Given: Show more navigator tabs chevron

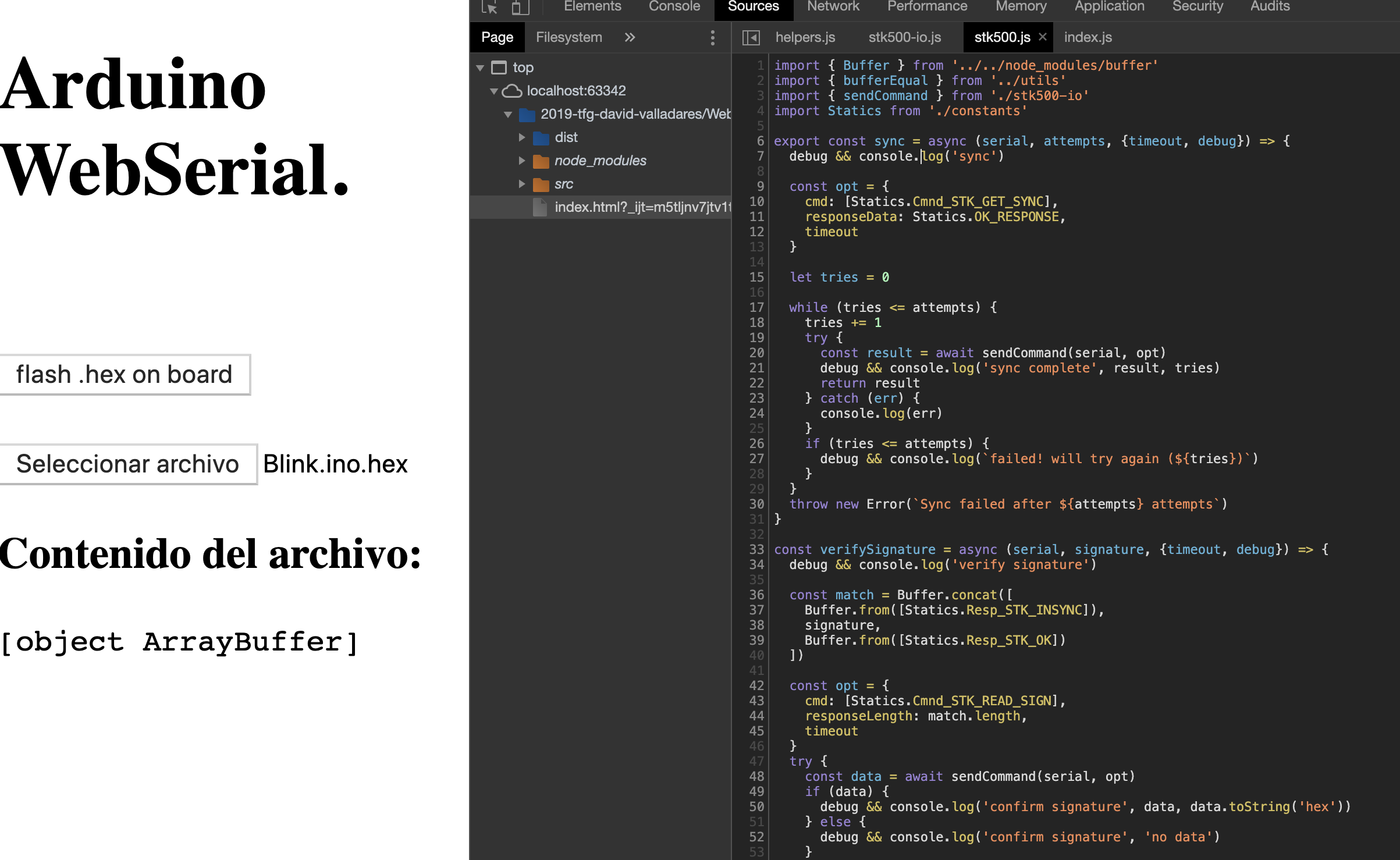Looking at the screenshot, I should click(630, 38).
